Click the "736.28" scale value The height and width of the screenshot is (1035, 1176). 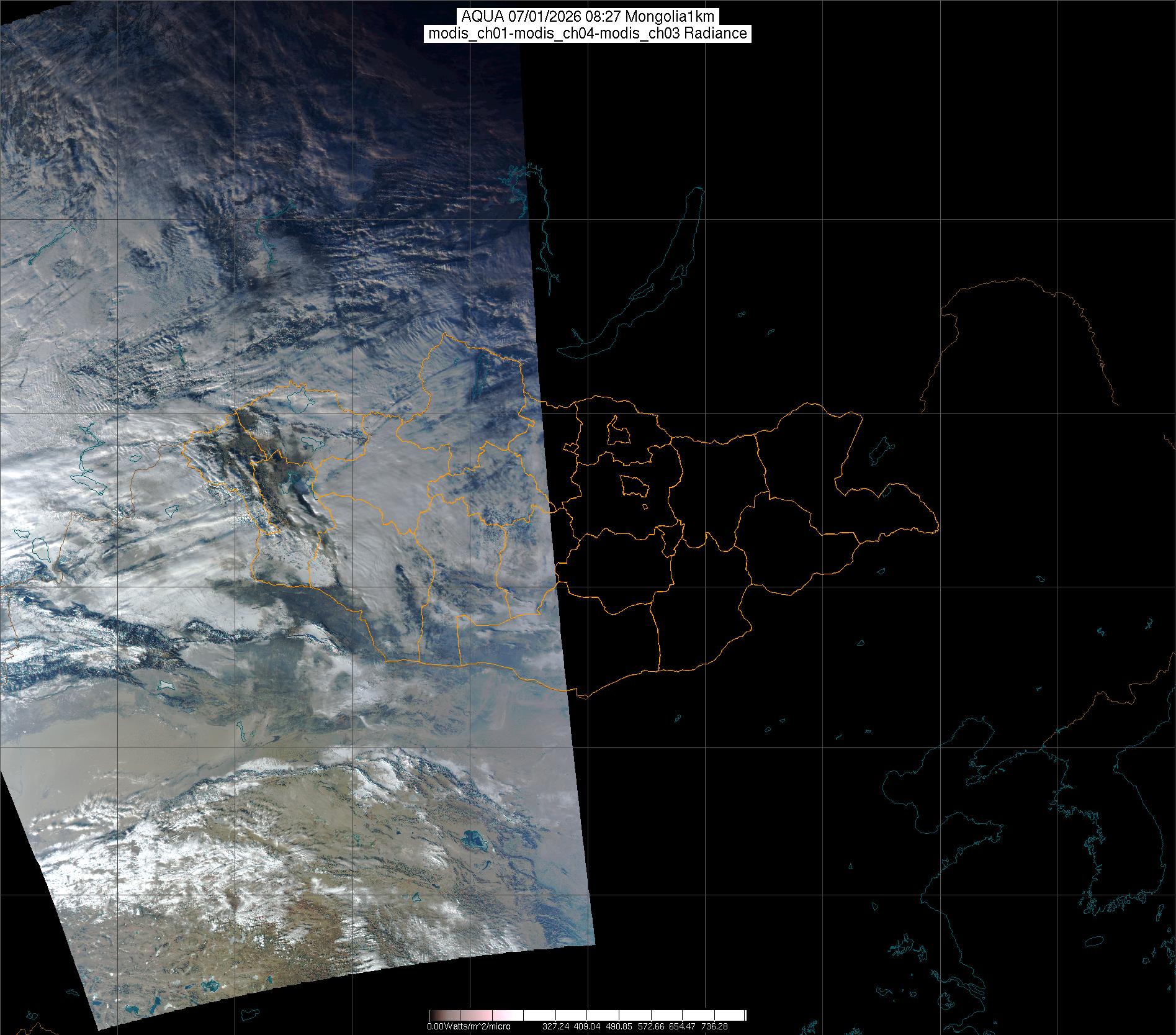pos(714,1026)
